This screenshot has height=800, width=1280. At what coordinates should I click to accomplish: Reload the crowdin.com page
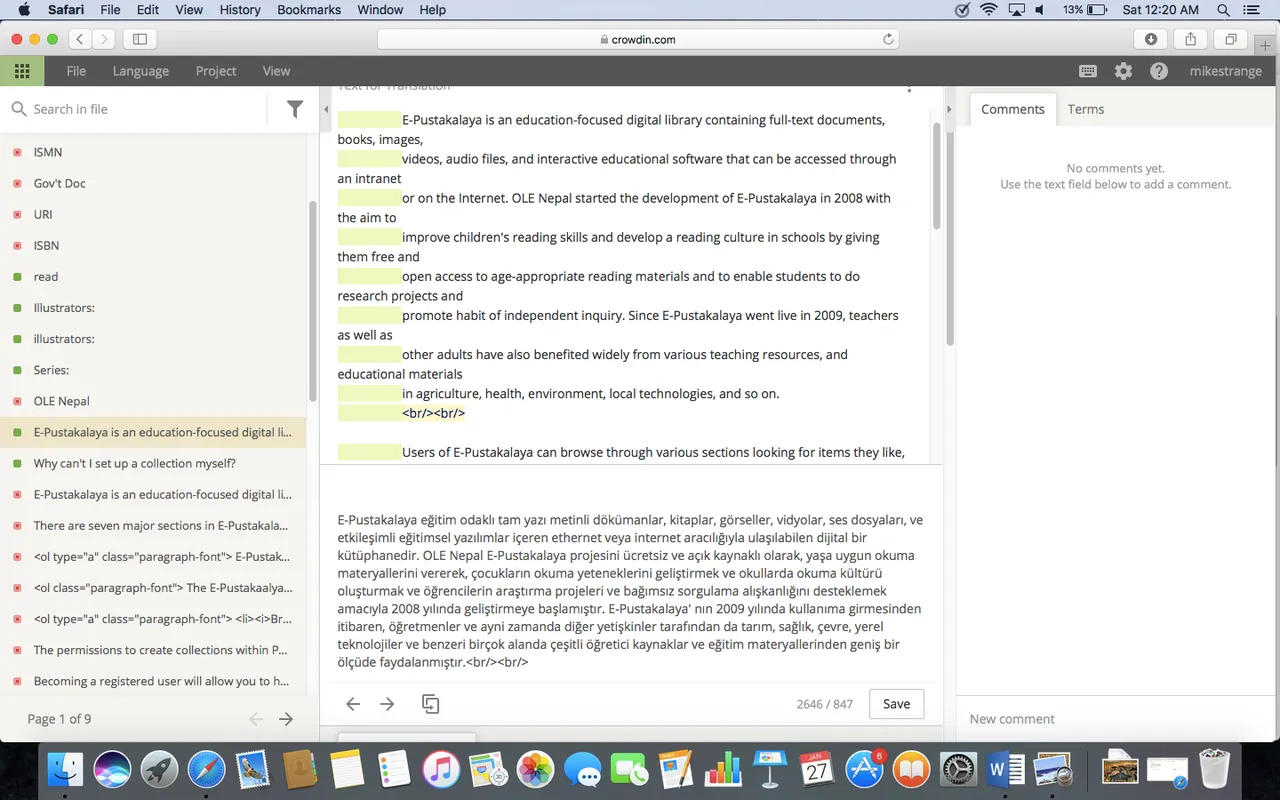pyautogui.click(x=888, y=39)
